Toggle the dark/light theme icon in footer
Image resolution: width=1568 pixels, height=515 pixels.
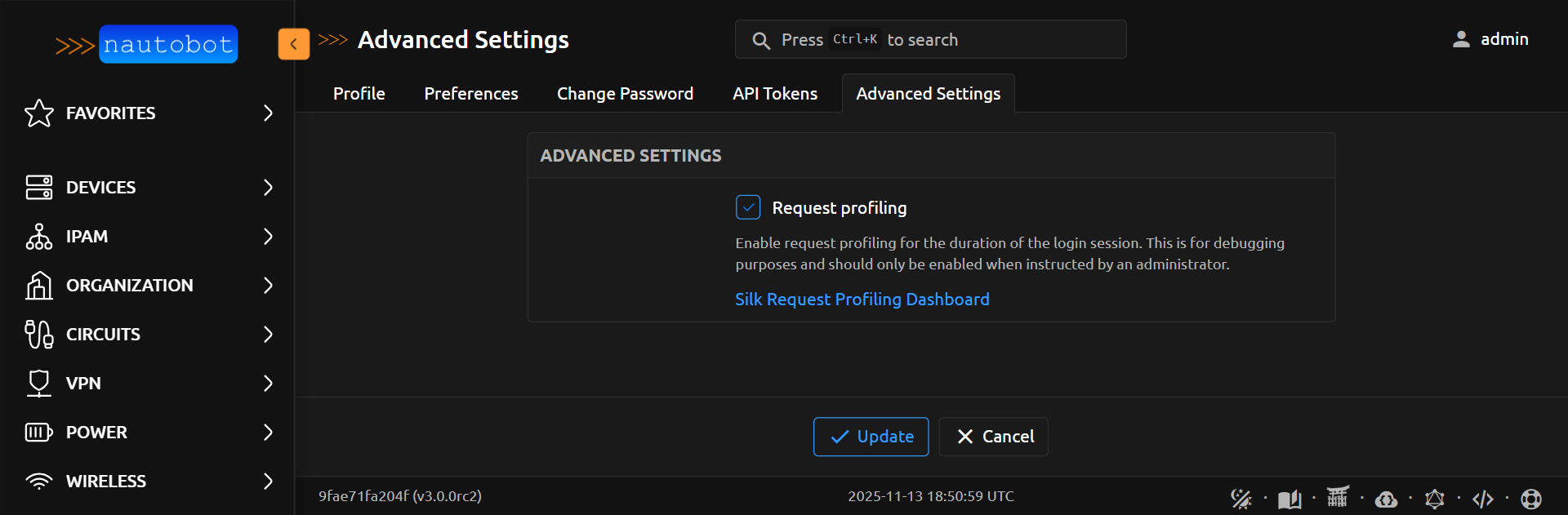coord(1241,498)
